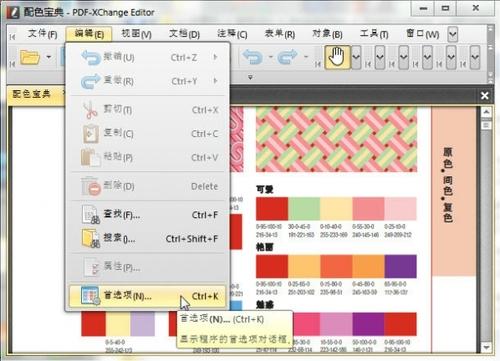This screenshot has height=361, width=500.
Task: Click the 艳丽 heading text
Action: (265, 247)
